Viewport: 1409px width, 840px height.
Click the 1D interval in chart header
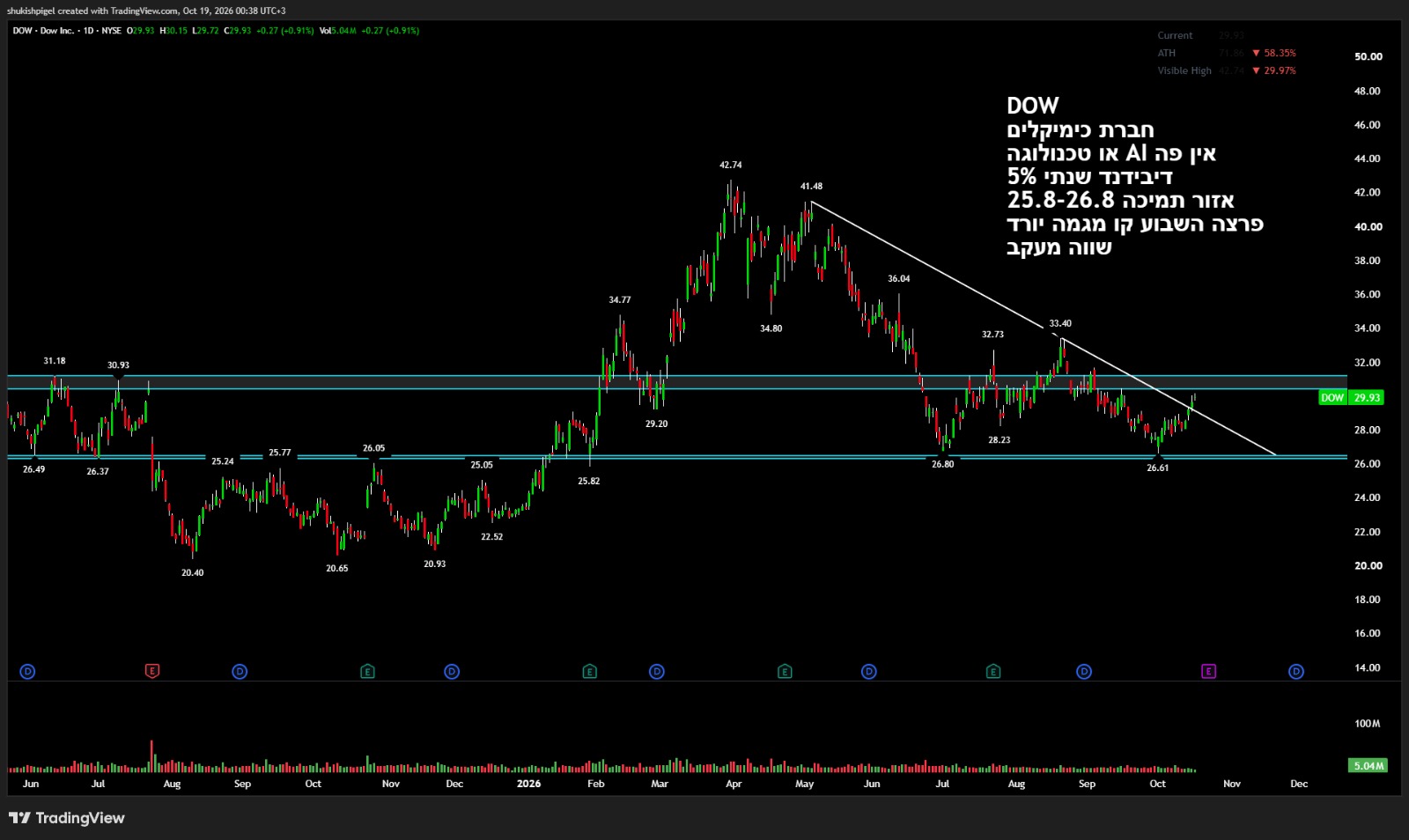tap(88, 31)
